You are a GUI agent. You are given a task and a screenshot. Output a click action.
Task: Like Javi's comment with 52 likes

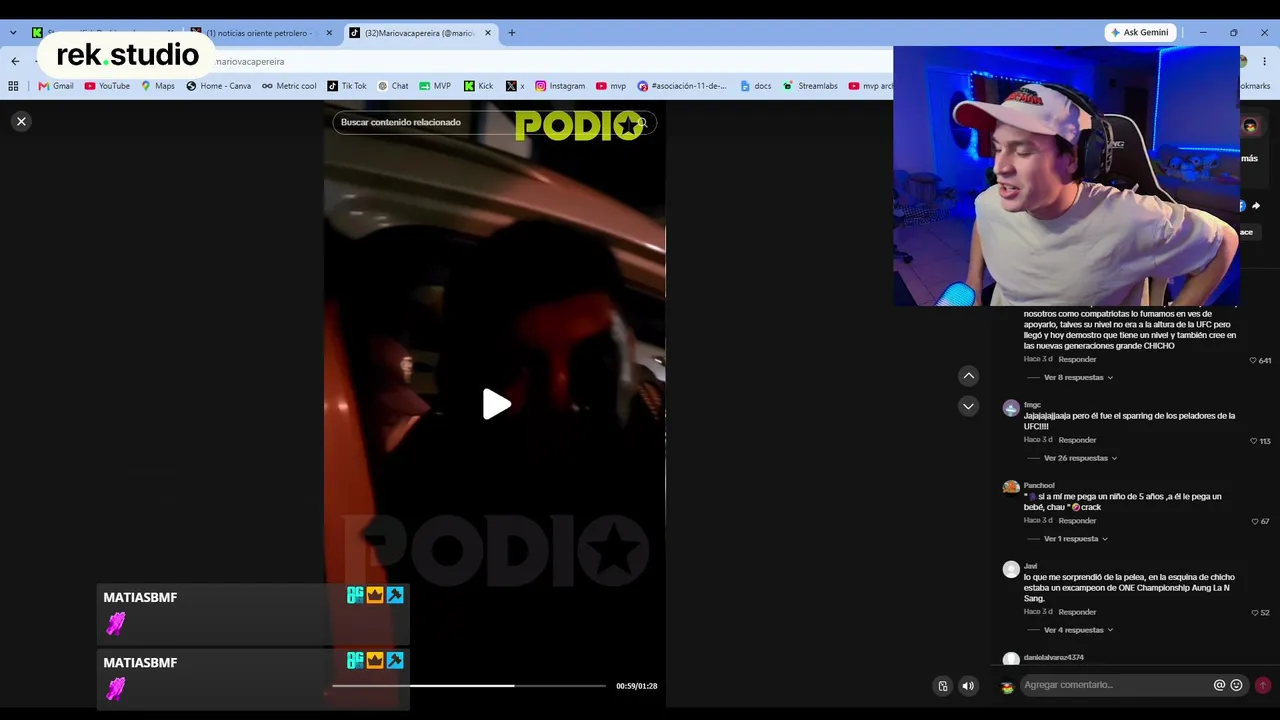tap(1255, 612)
